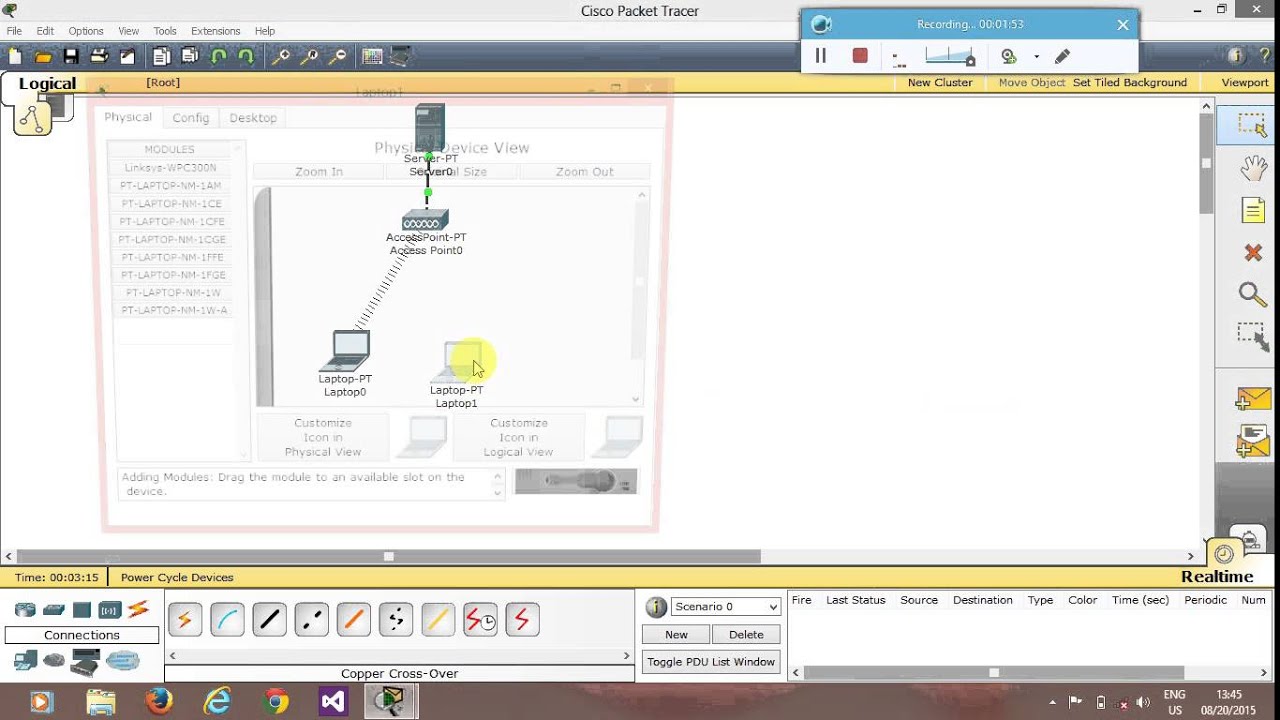1280x720 pixels.
Task: Open a file via the folder icon
Action: [x=43, y=56]
